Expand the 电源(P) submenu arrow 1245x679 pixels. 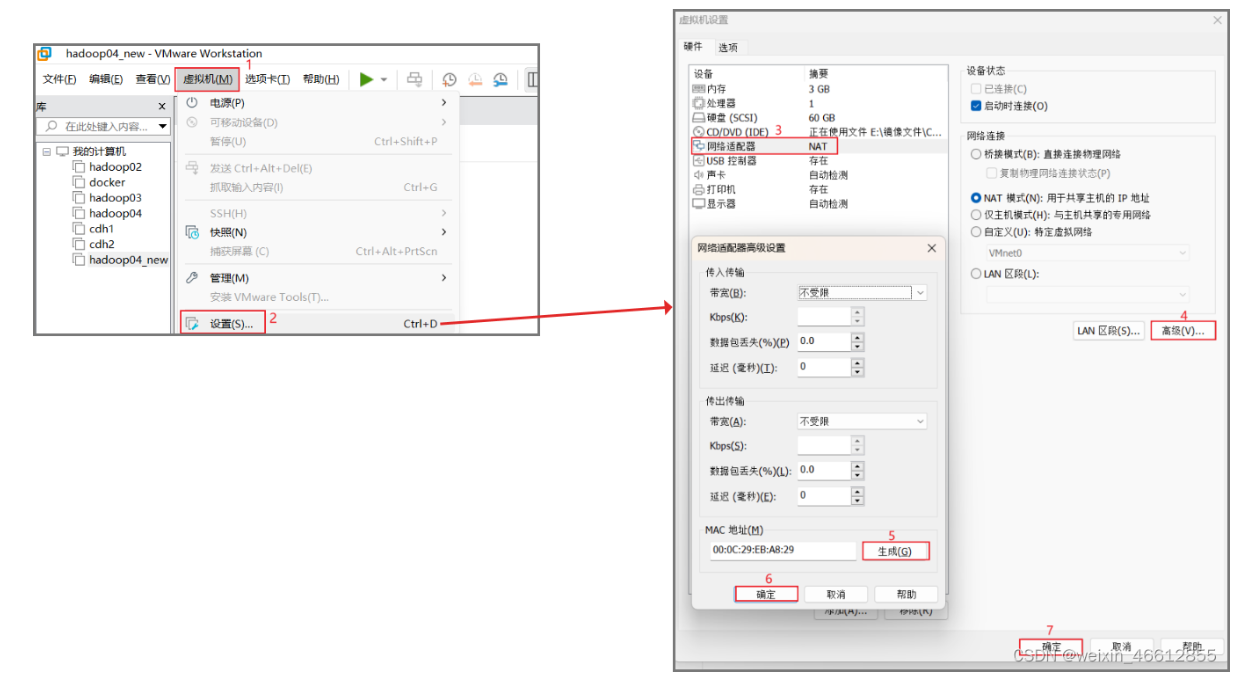coord(444,103)
